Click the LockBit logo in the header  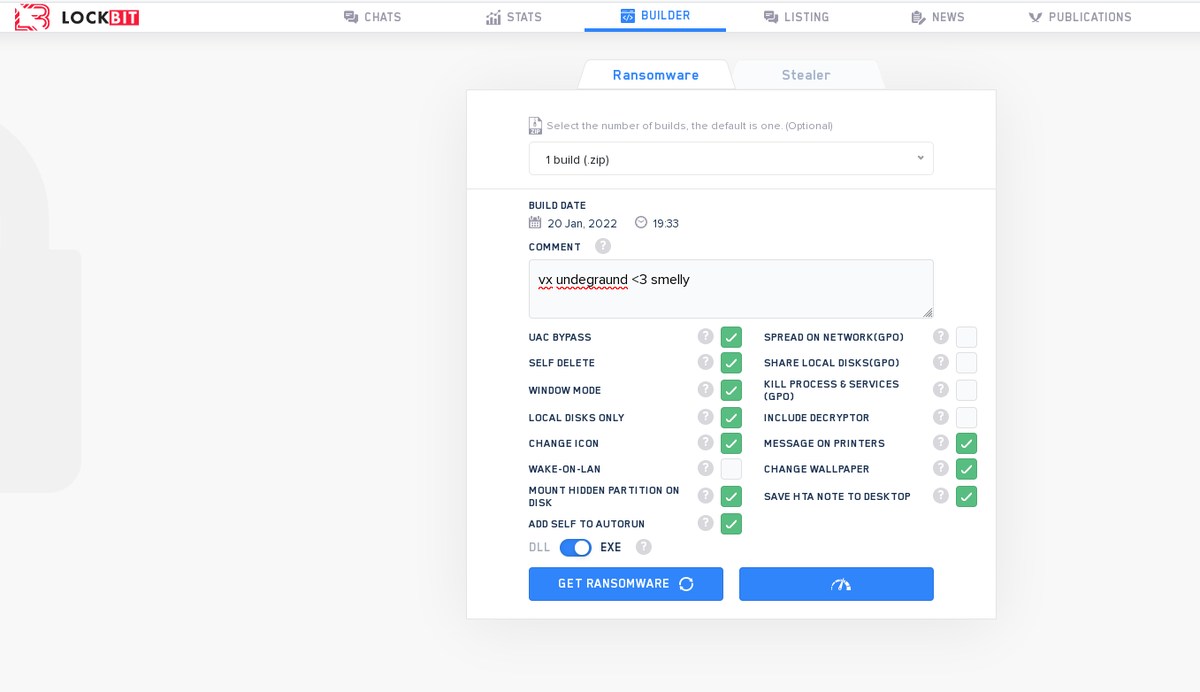(x=77, y=17)
